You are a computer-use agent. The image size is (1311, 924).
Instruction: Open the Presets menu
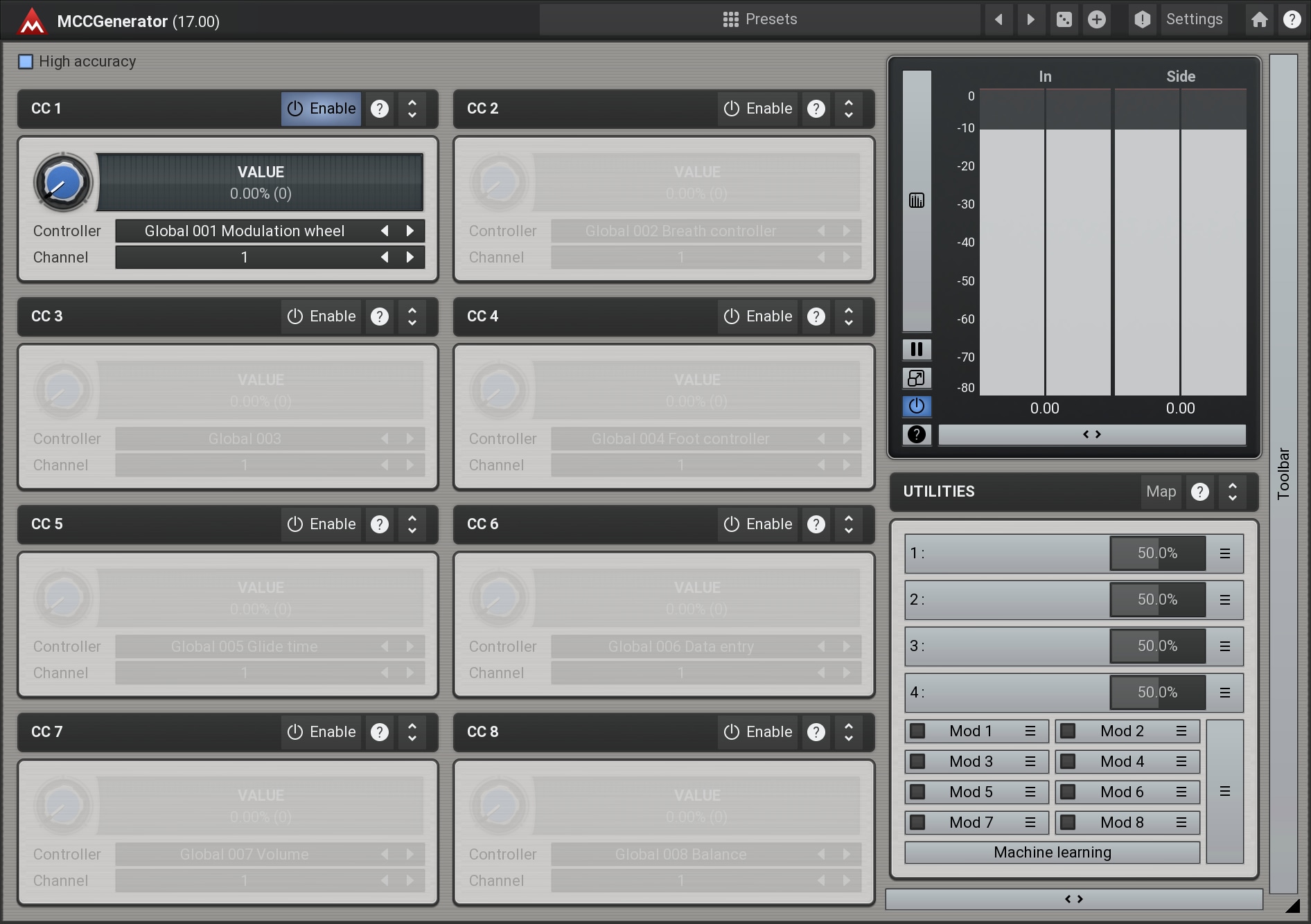pyautogui.click(x=759, y=19)
